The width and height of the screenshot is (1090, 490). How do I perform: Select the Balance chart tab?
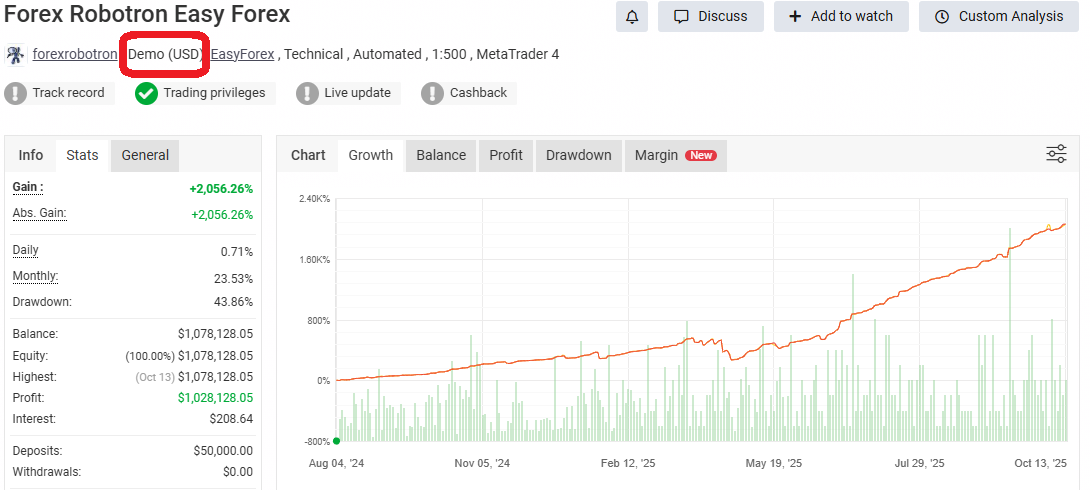tap(441, 155)
